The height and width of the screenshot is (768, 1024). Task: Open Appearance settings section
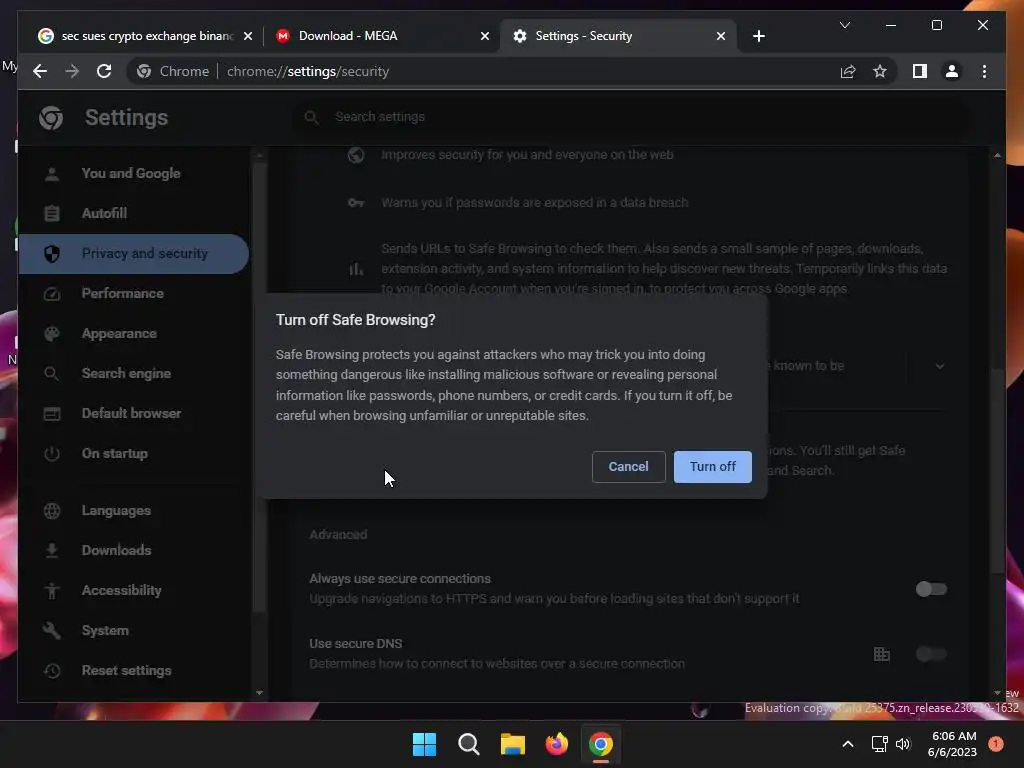pyautogui.click(x=133, y=333)
